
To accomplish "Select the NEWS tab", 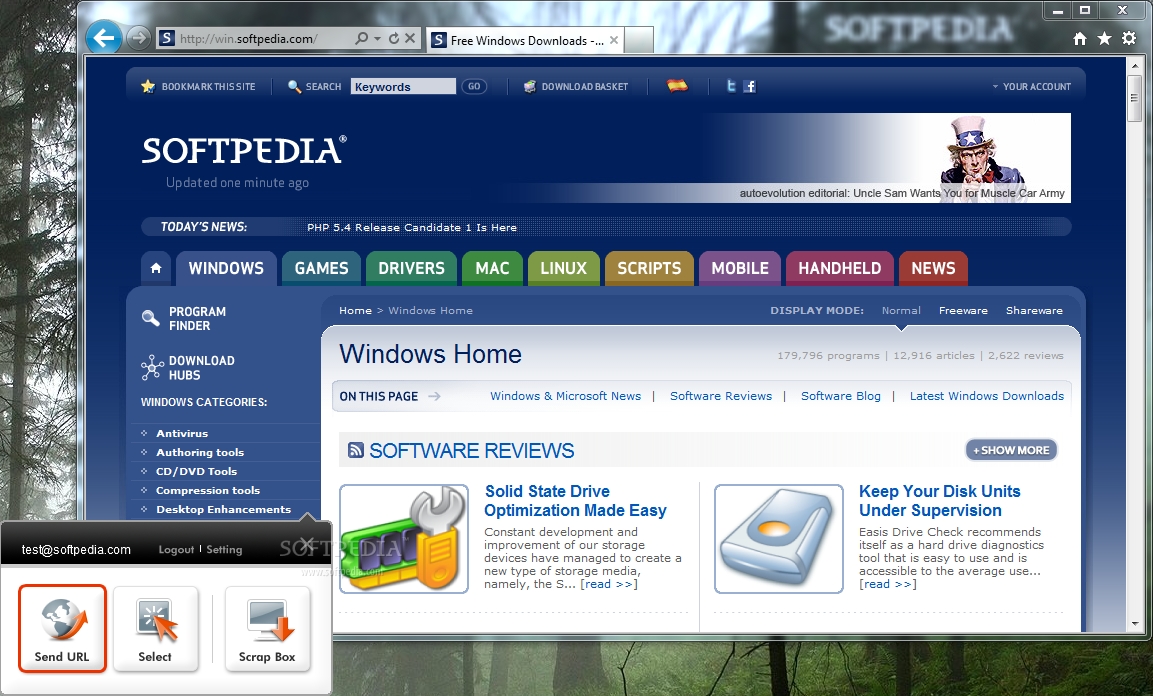I will [933, 268].
